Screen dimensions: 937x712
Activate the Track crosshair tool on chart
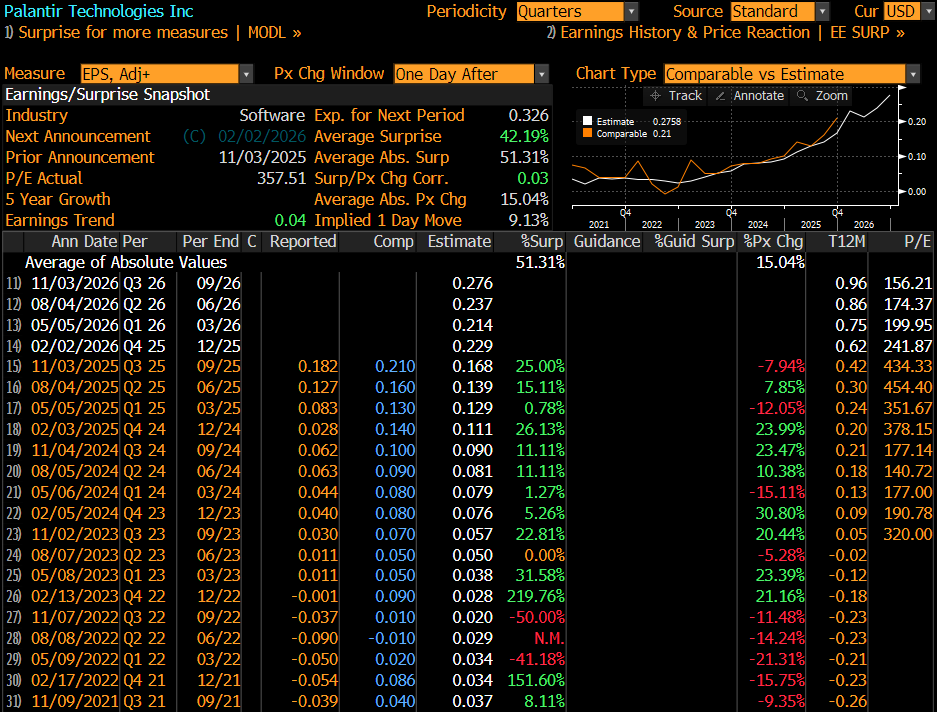[676, 96]
